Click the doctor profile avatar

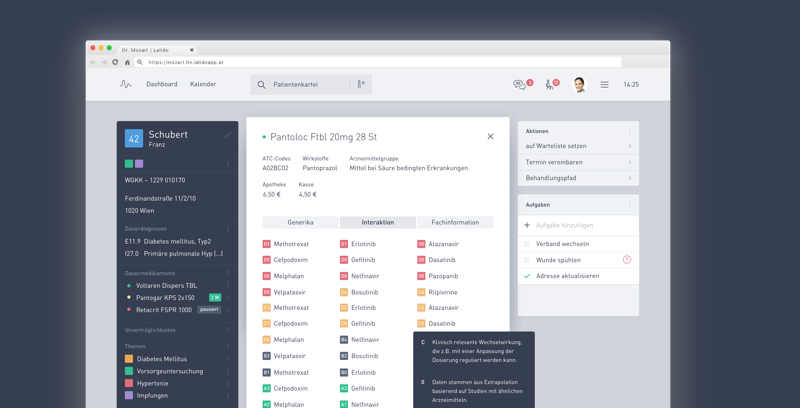(579, 85)
